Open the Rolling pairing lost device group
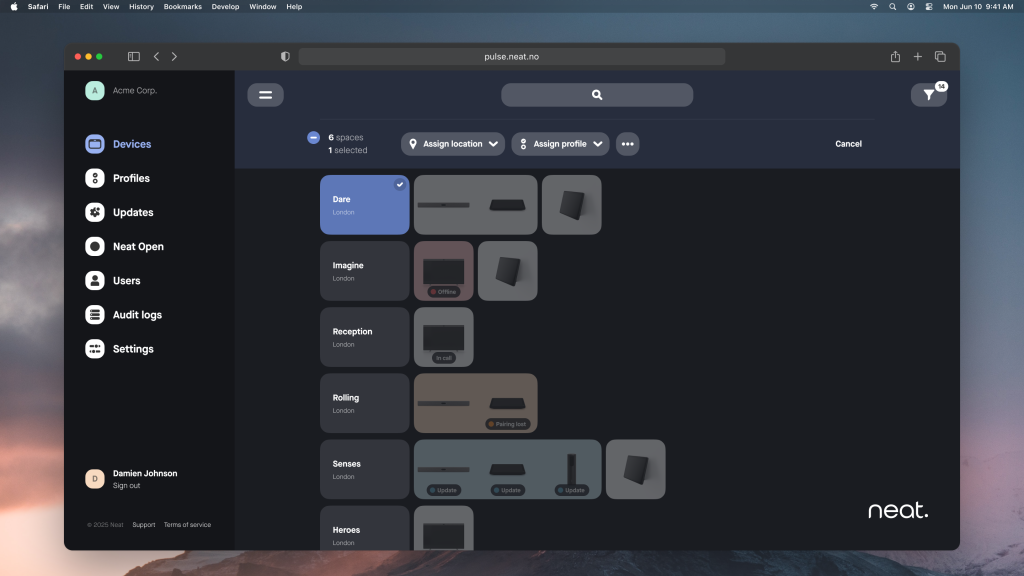 [x=475, y=403]
